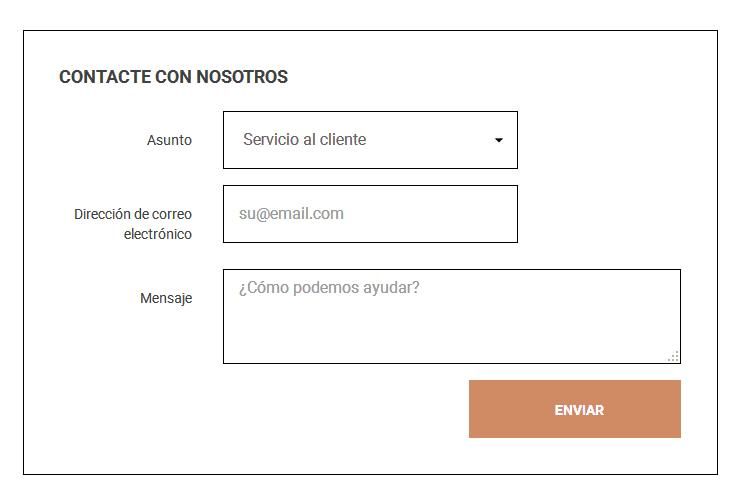Select the 'Servicio al cliente' combo box text
Viewport: 733px width, 485px height.
tap(304, 139)
